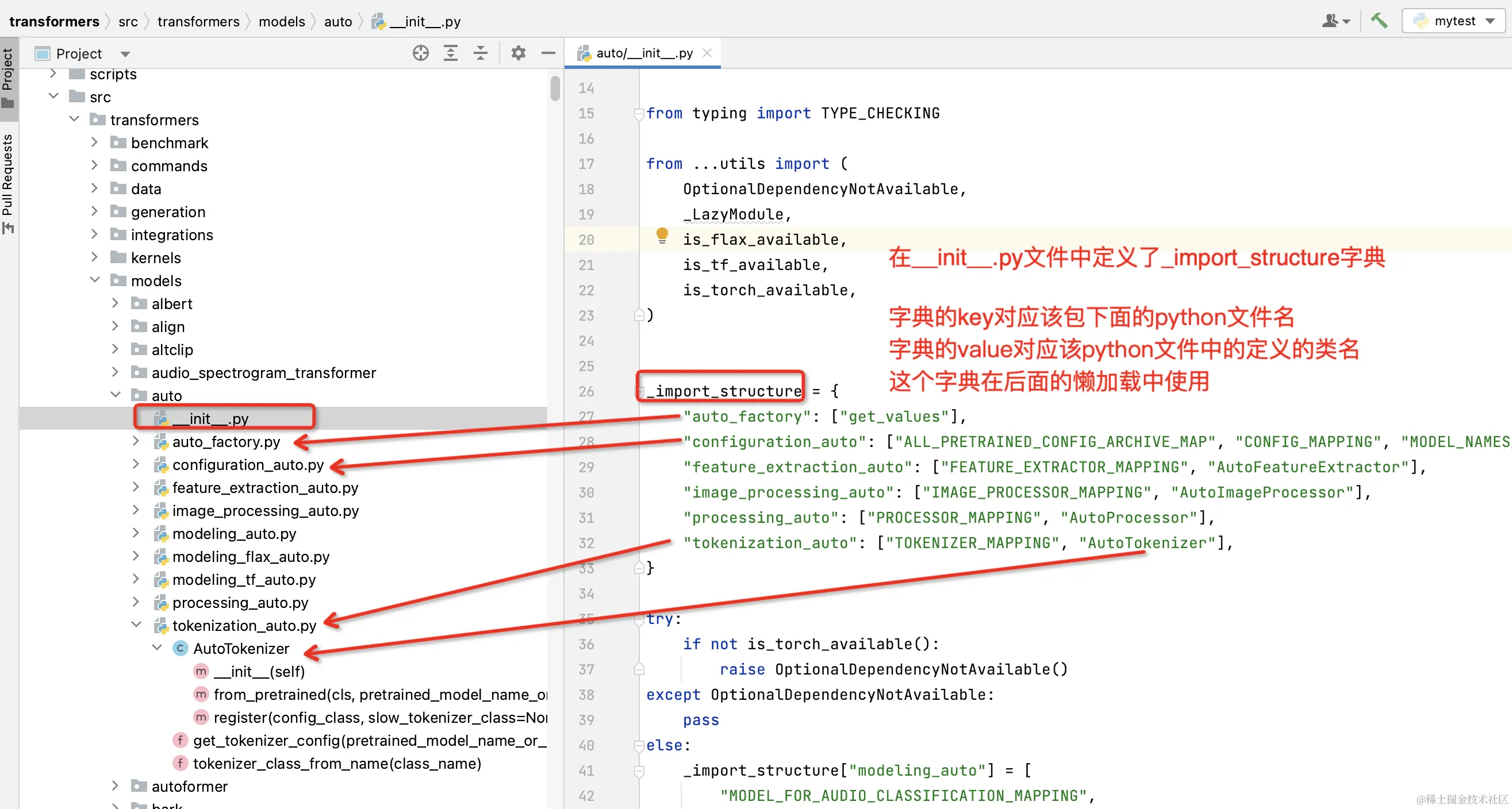Collapse the auto folder in tree
Viewport: 1512px width, 809px height.
pyautogui.click(x=116, y=395)
